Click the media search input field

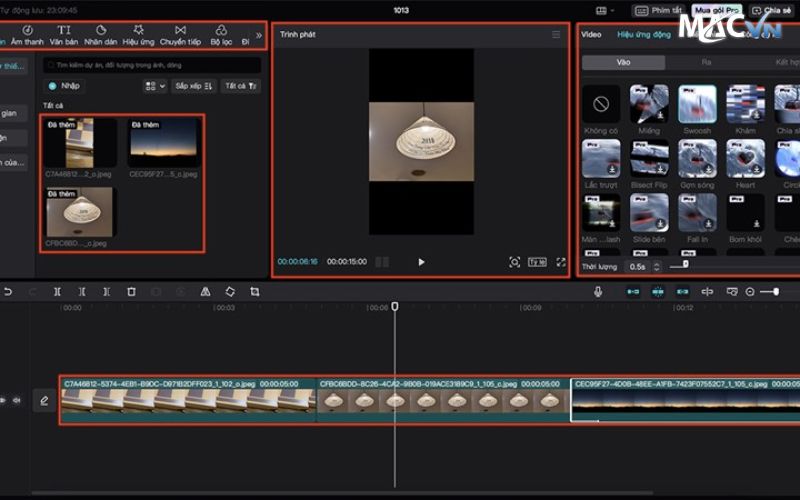[152, 65]
